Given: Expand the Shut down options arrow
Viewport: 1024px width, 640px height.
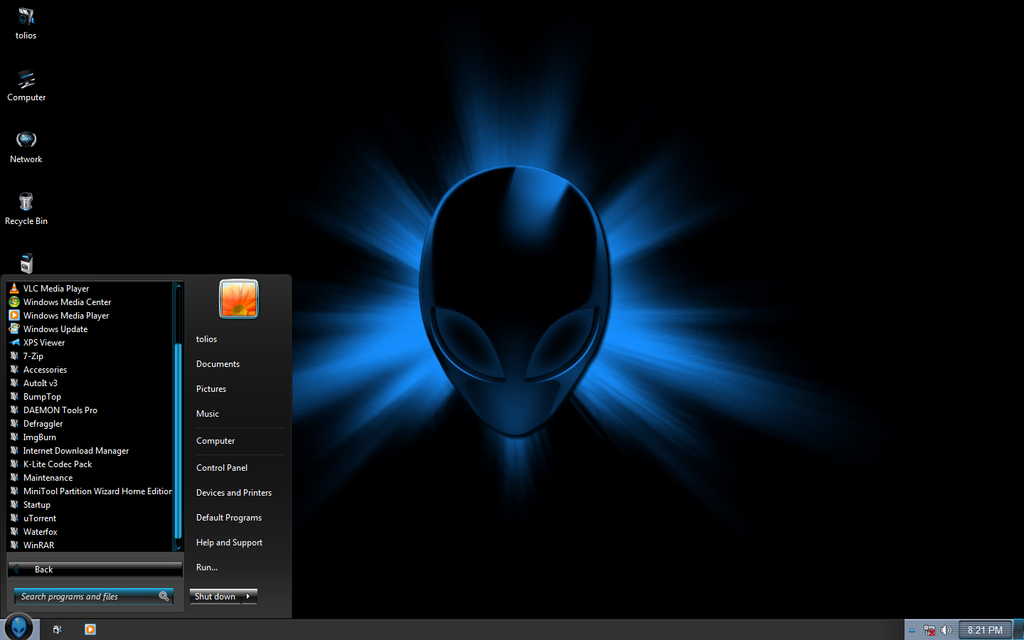Looking at the screenshot, I should tap(252, 595).
